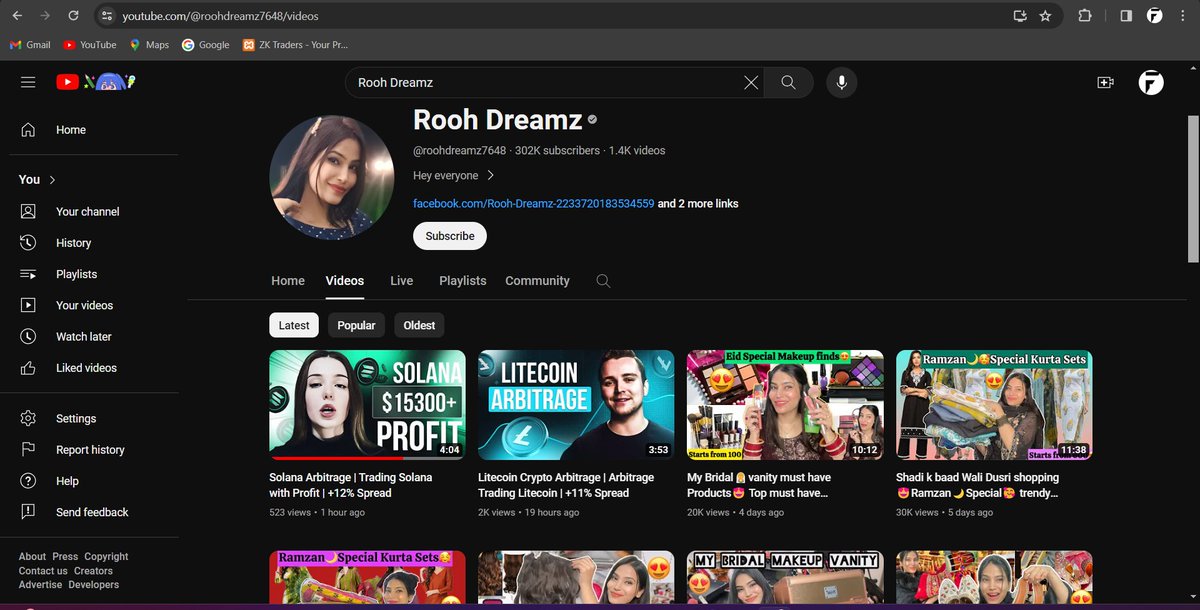The width and height of the screenshot is (1200, 610).
Task: Click the YouTube logo in the header
Action: [95, 82]
